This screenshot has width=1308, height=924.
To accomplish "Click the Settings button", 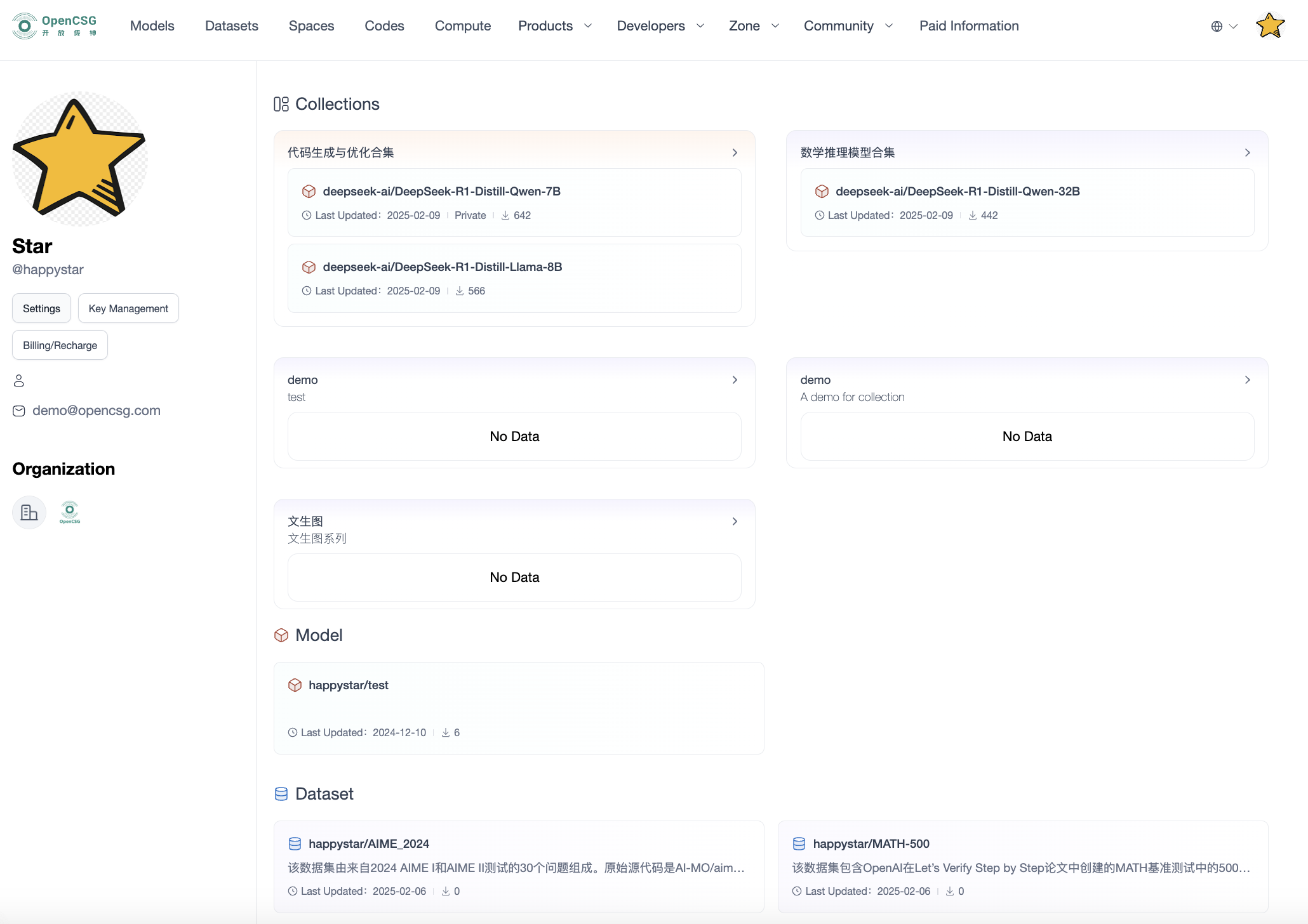I will tap(41, 308).
